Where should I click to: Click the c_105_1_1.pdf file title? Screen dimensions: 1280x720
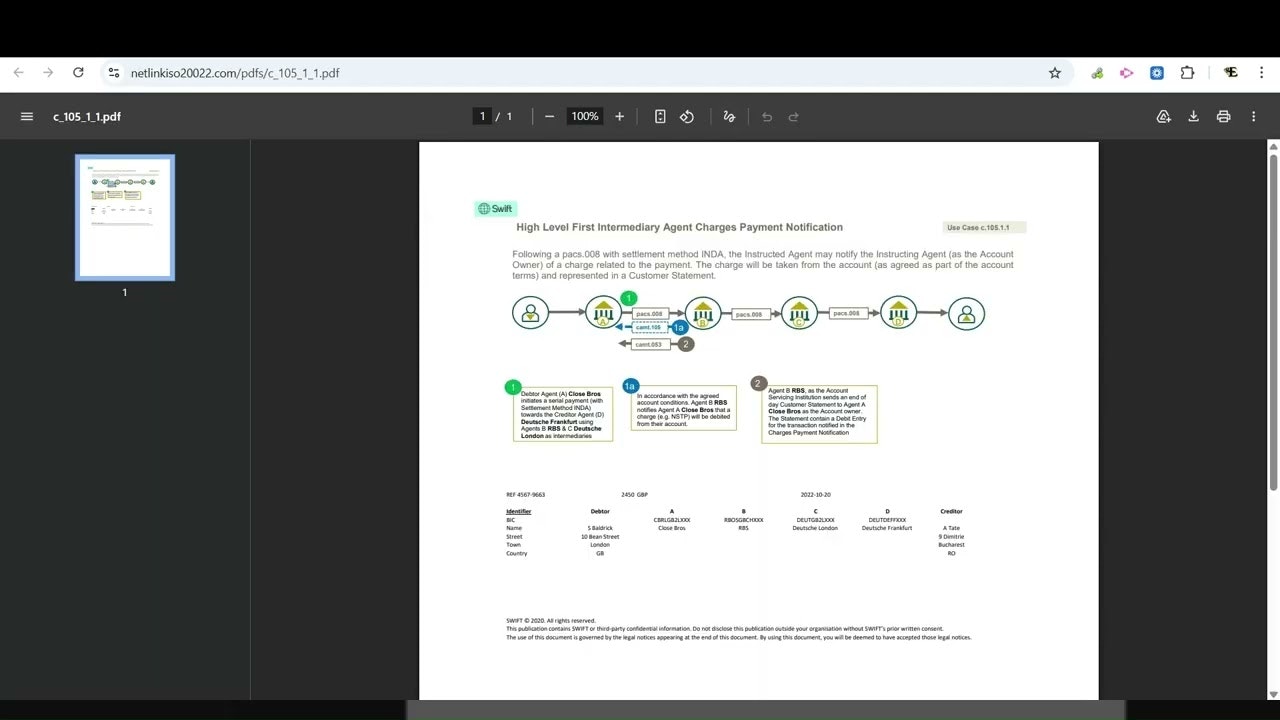(x=87, y=116)
